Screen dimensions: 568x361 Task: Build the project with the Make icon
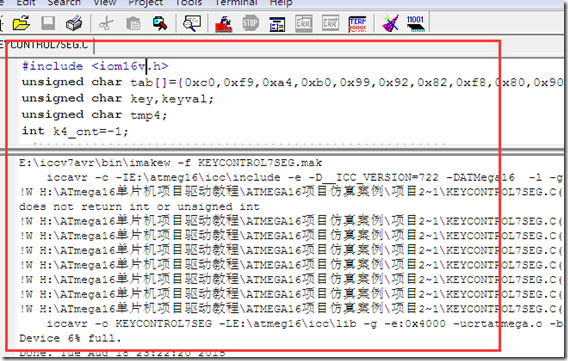click(224, 24)
